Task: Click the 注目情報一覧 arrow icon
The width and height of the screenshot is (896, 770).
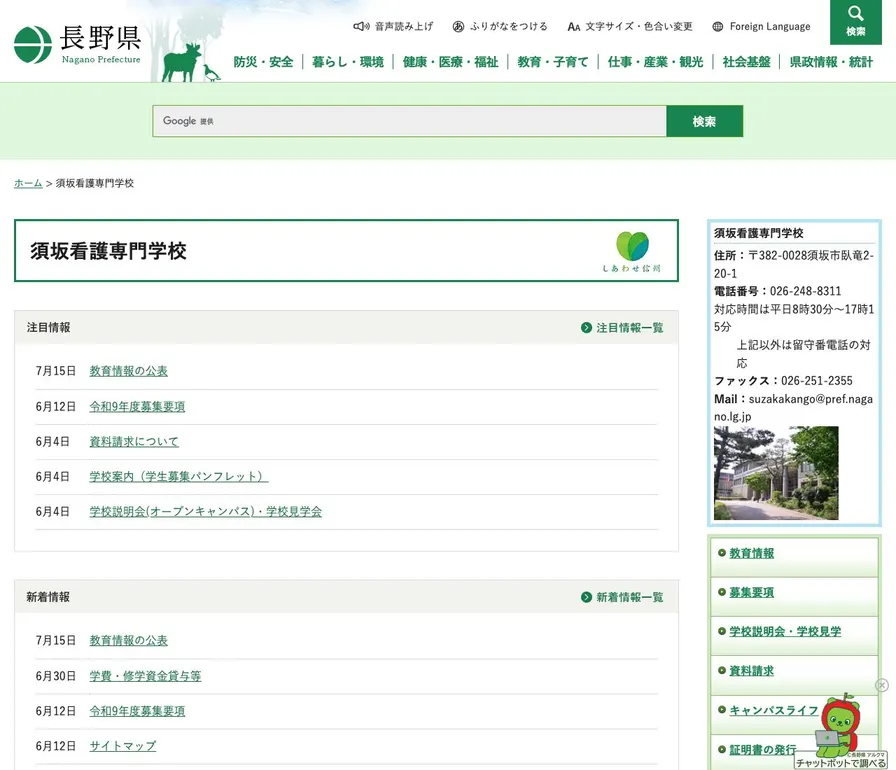Action: (x=586, y=327)
